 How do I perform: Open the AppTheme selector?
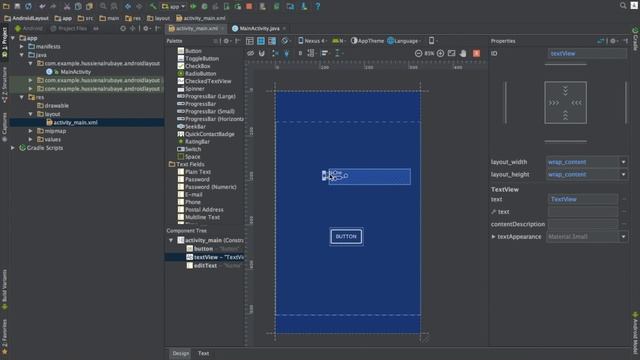coord(367,41)
